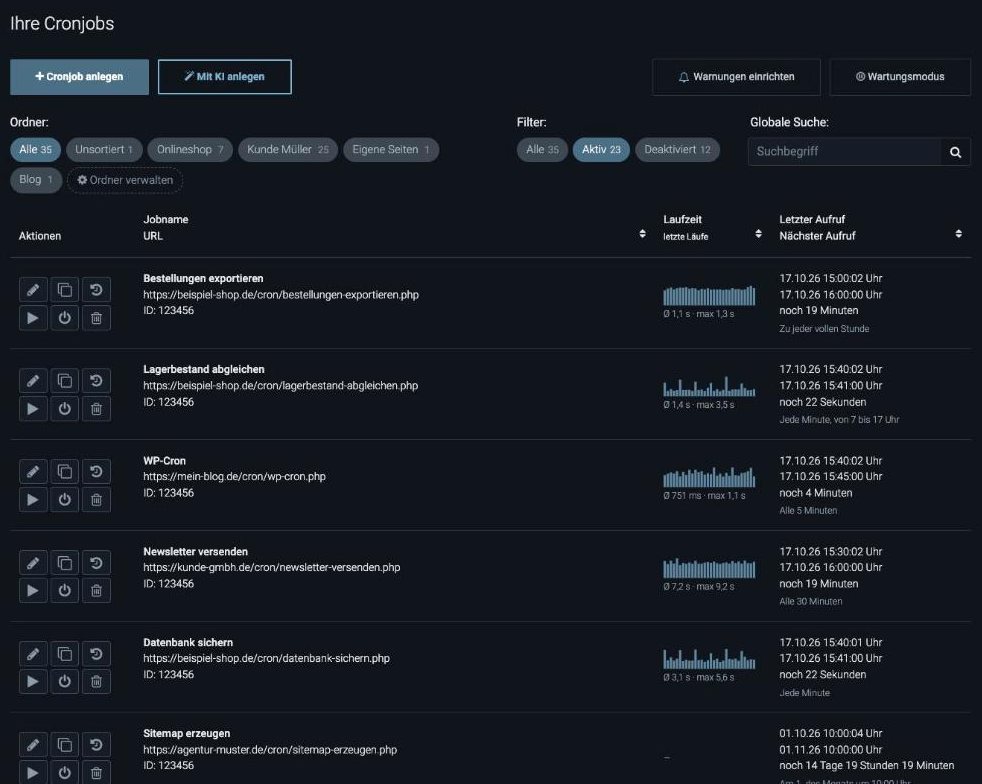Switch off WP-Cron via power icon
The image size is (982, 784).
(65, 500)
